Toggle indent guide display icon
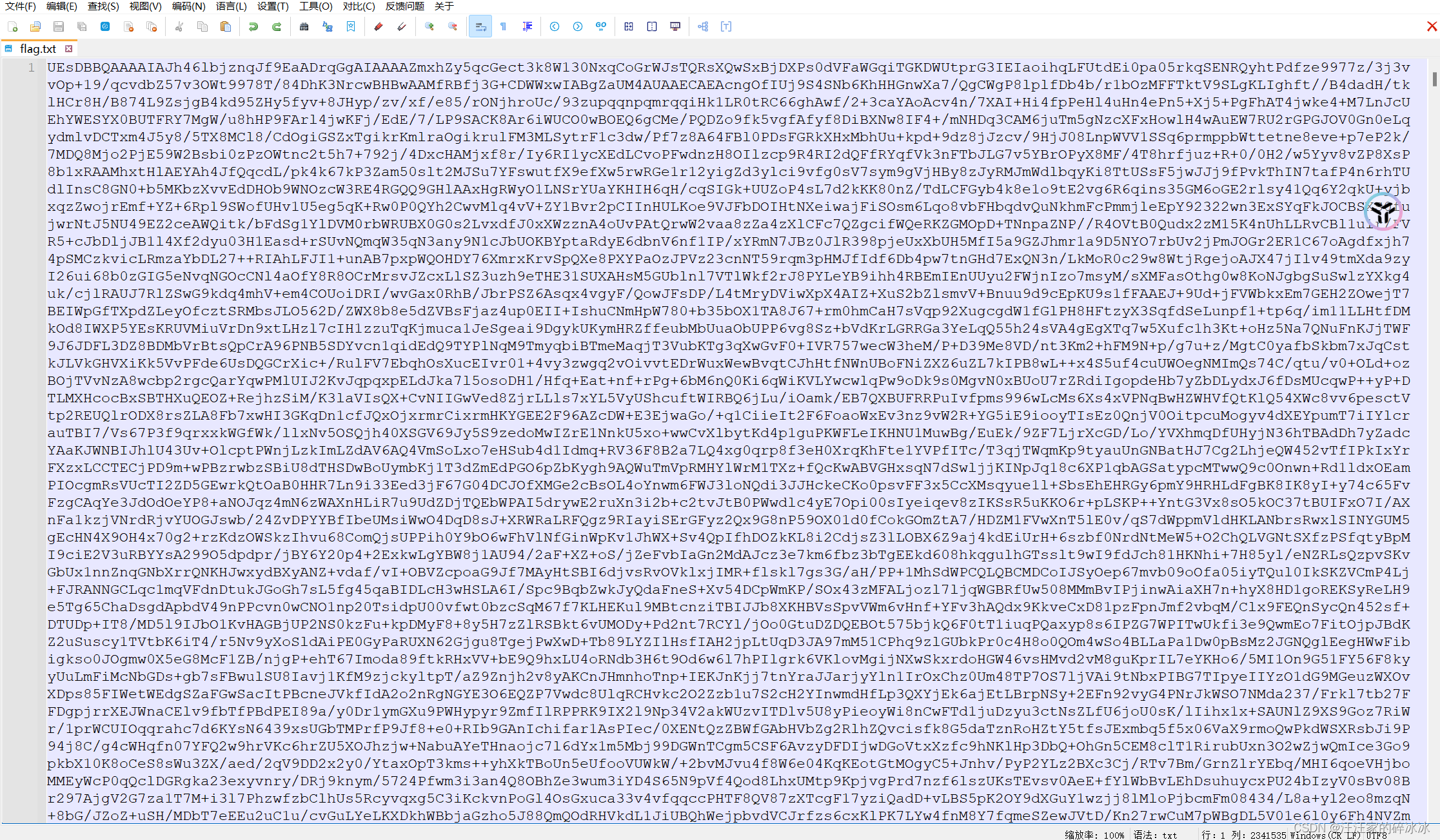This screenshot has height=840, width=1440. click(x=528, y=26)
